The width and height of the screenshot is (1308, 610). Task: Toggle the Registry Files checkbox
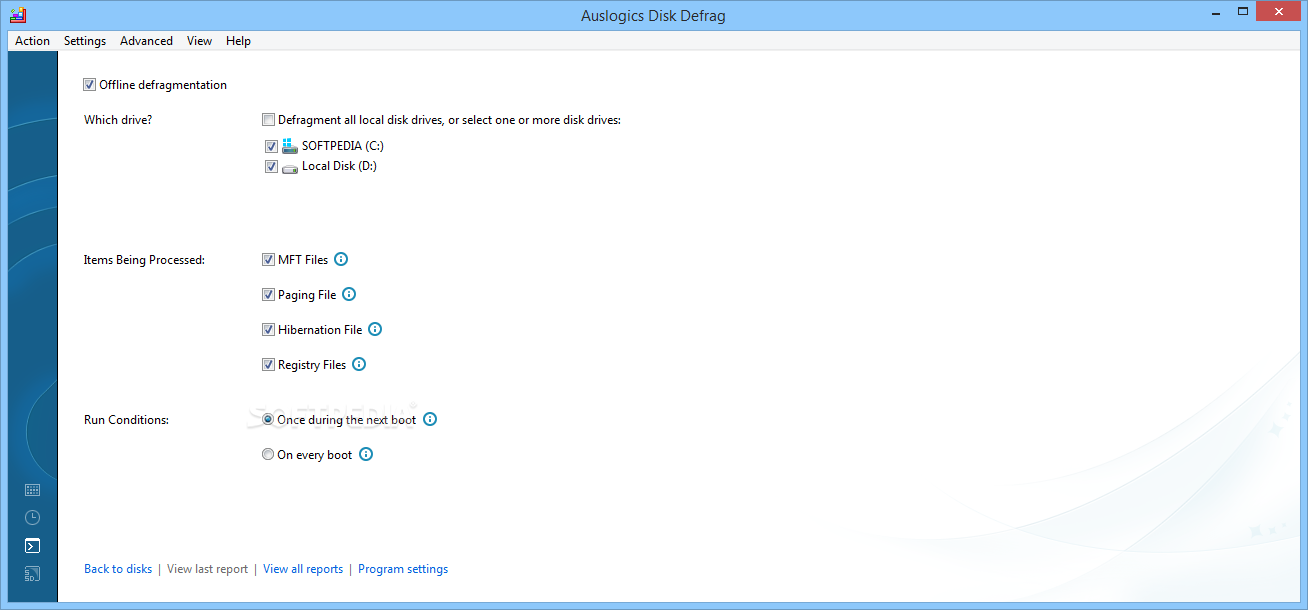point(268,365)
